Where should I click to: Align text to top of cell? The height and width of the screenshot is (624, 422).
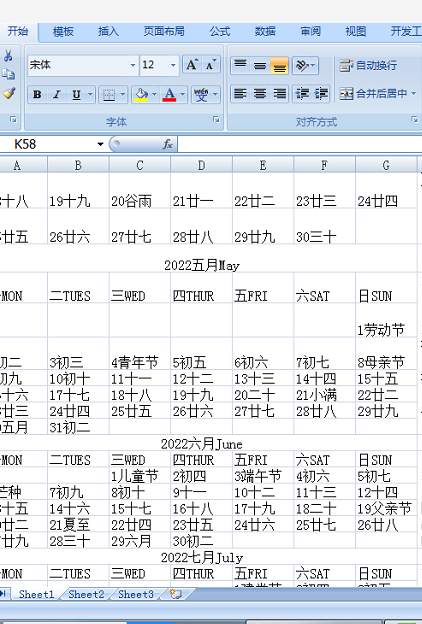pos(240,65)
